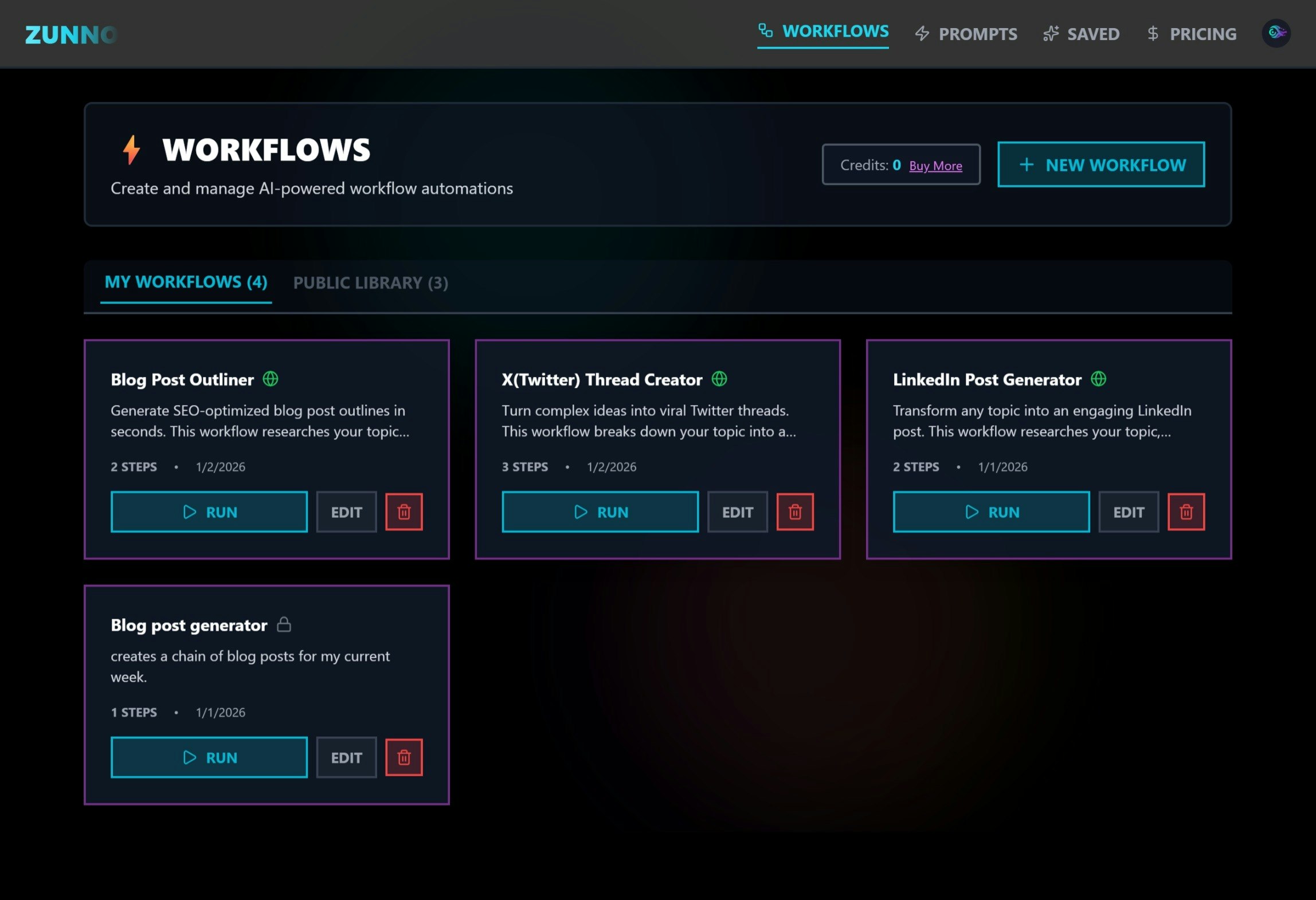Viewport: 1316px width, 900px height.
Task: Run the LinkedIn Post Generator workflow
Action: [x=991, y=512]
